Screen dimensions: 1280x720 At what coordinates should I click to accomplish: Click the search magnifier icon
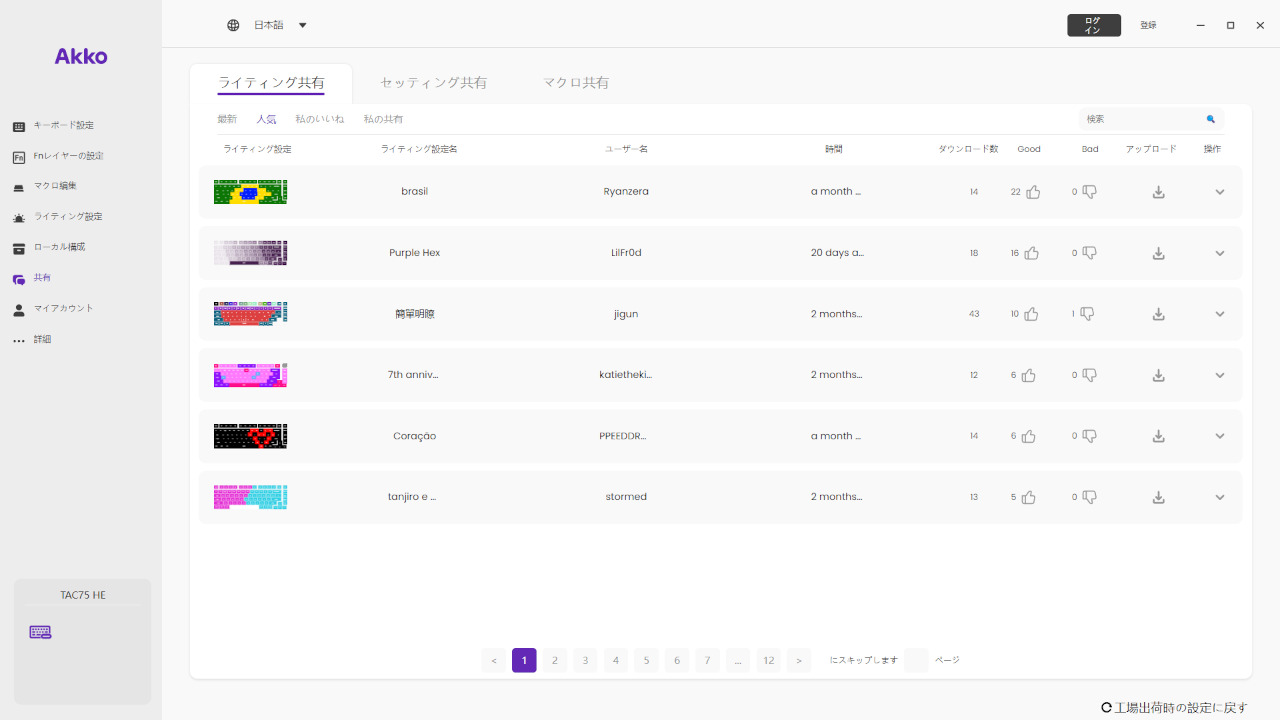[1211, 119]
